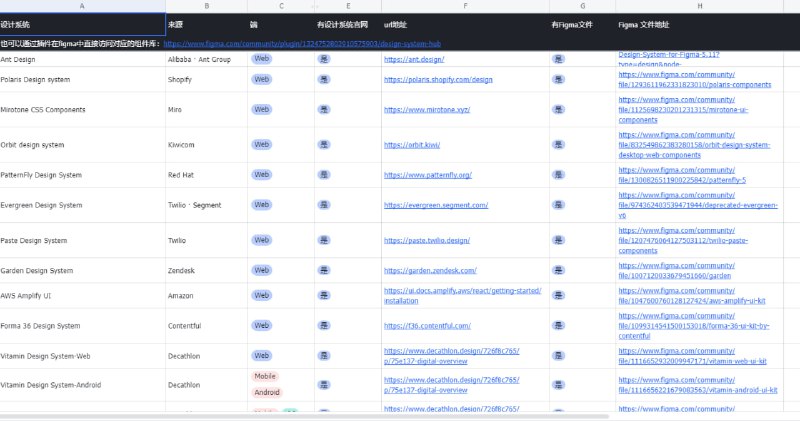This screenshot has height=421, width=800.
Task: Select column F header
Action: (465, 6)
